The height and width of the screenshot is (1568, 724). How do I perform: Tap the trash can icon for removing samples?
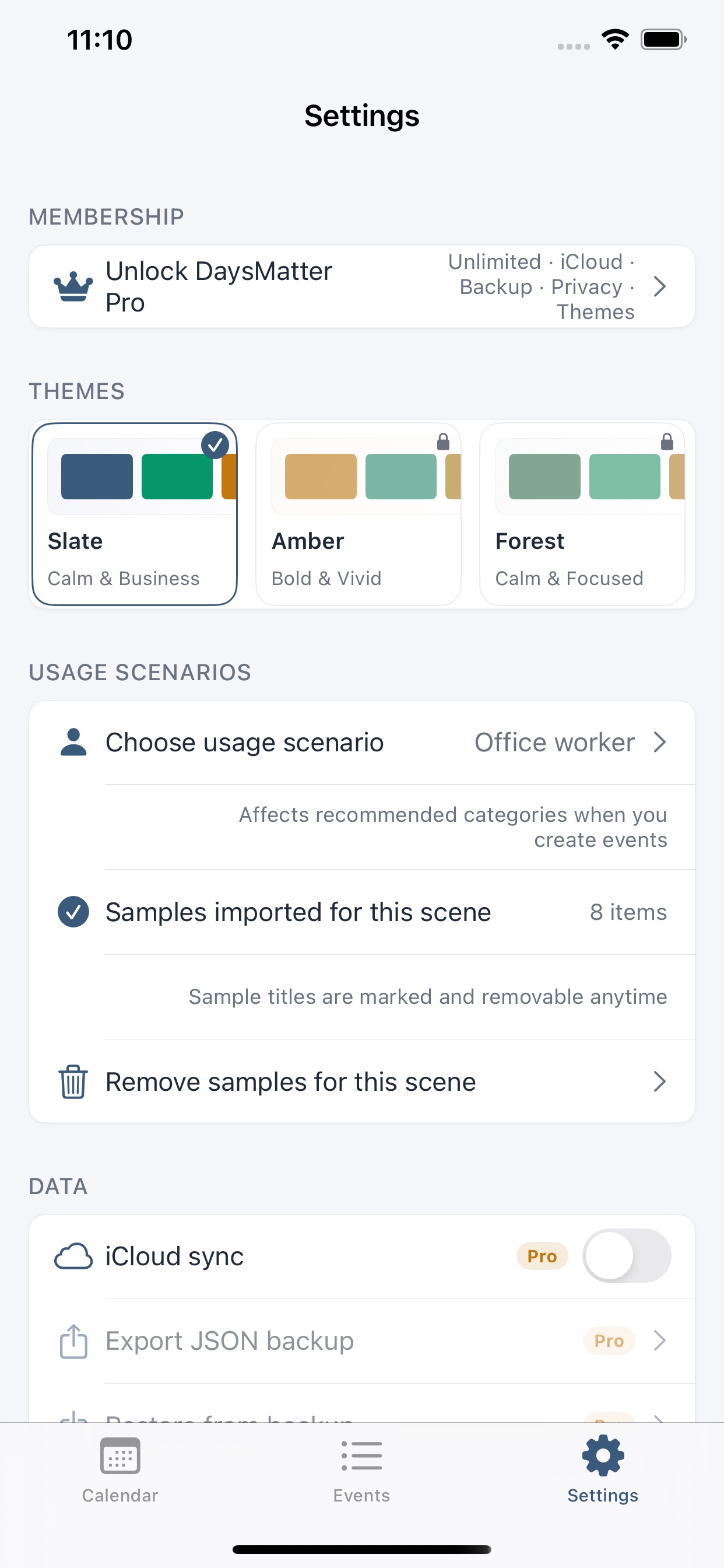pos(73,1081)
